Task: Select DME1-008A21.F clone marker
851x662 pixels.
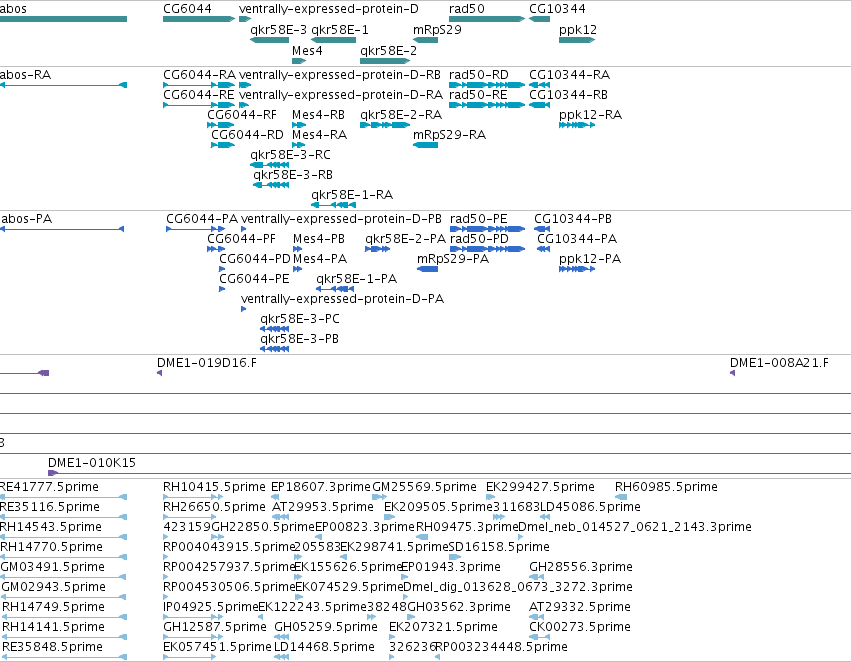Action: (x=733, y=373)
